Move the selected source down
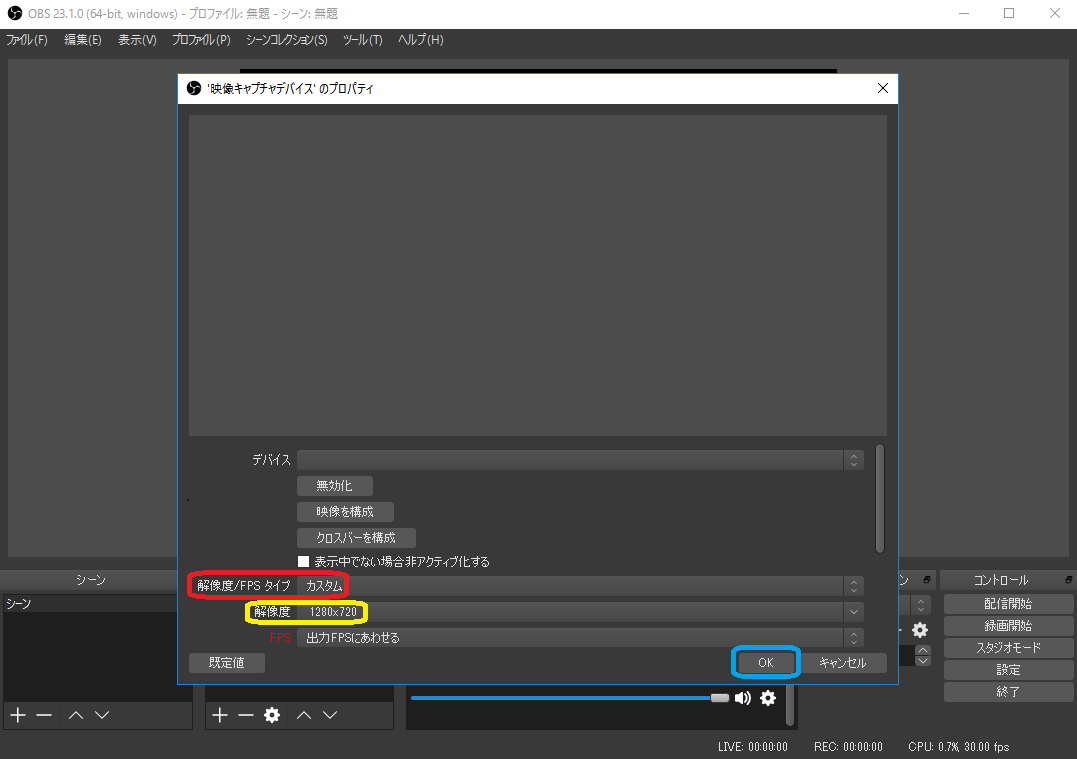This screenshot has width=1077, height=759. 330,715
